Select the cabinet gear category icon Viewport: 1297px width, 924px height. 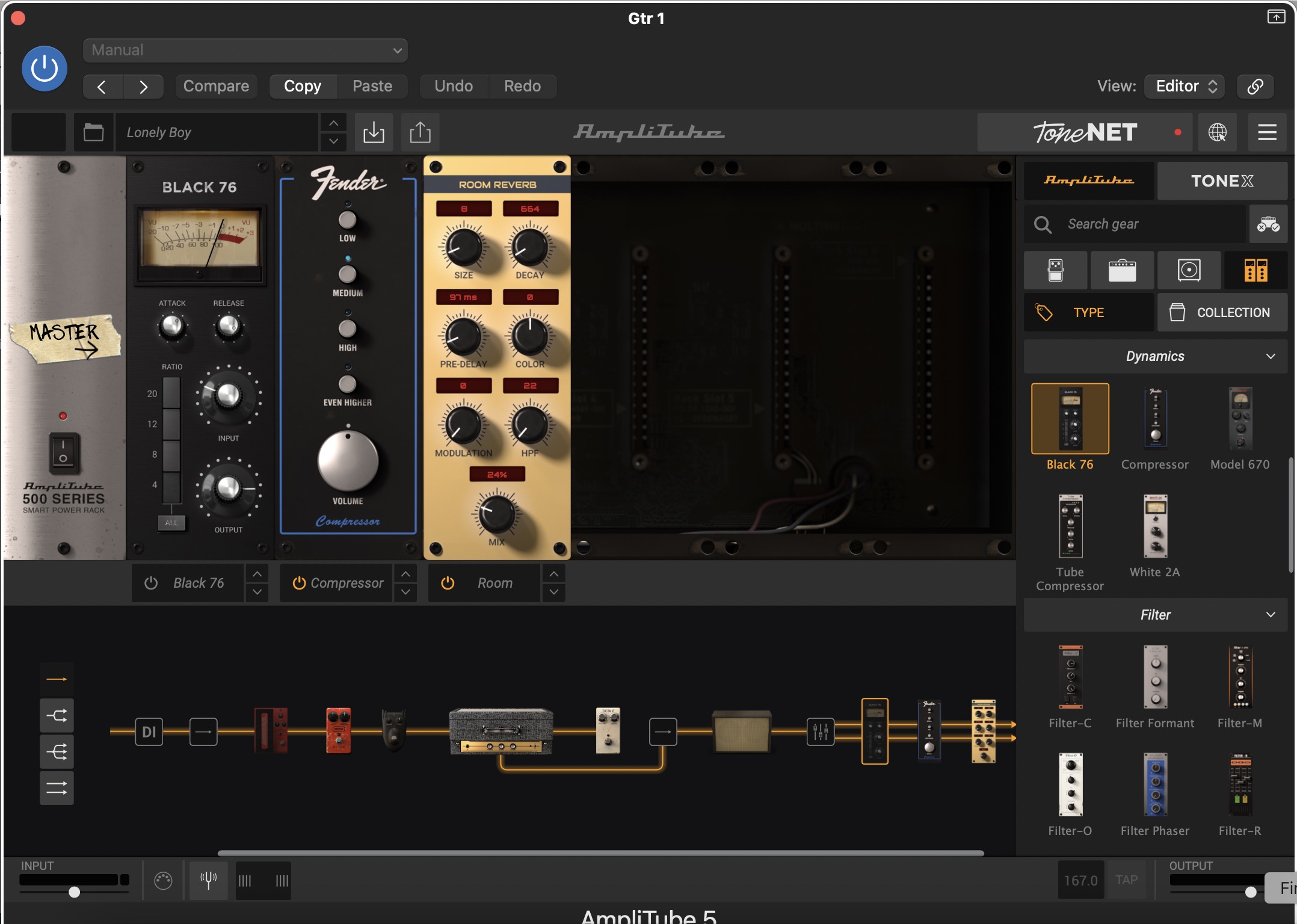(x=1189, y=270)
